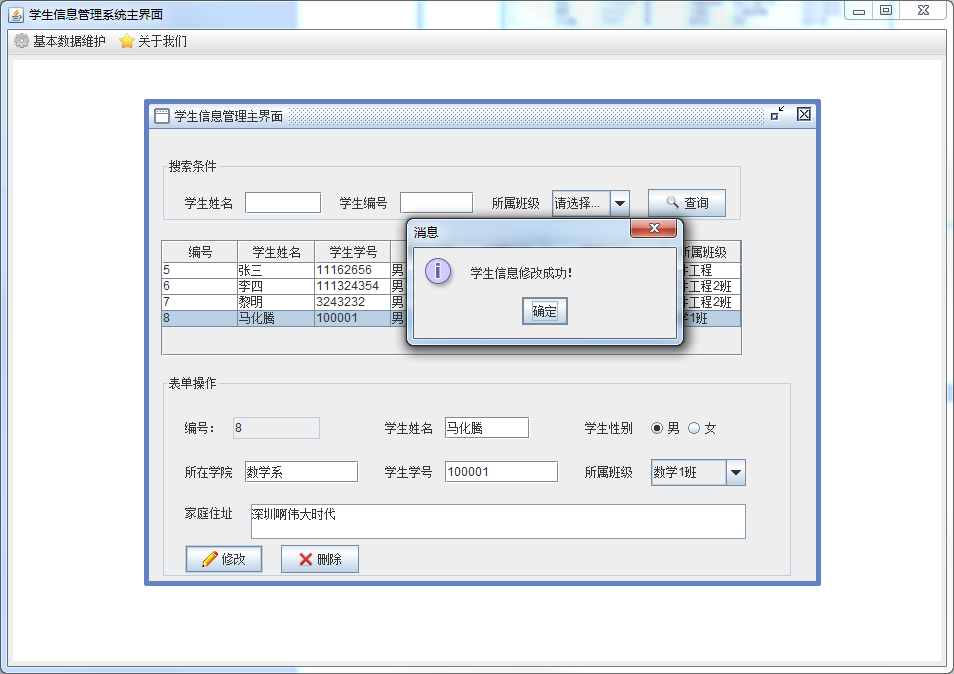
Task: Expand the 数学1班 class dropdown arrow
Action: tap(736, 472)
